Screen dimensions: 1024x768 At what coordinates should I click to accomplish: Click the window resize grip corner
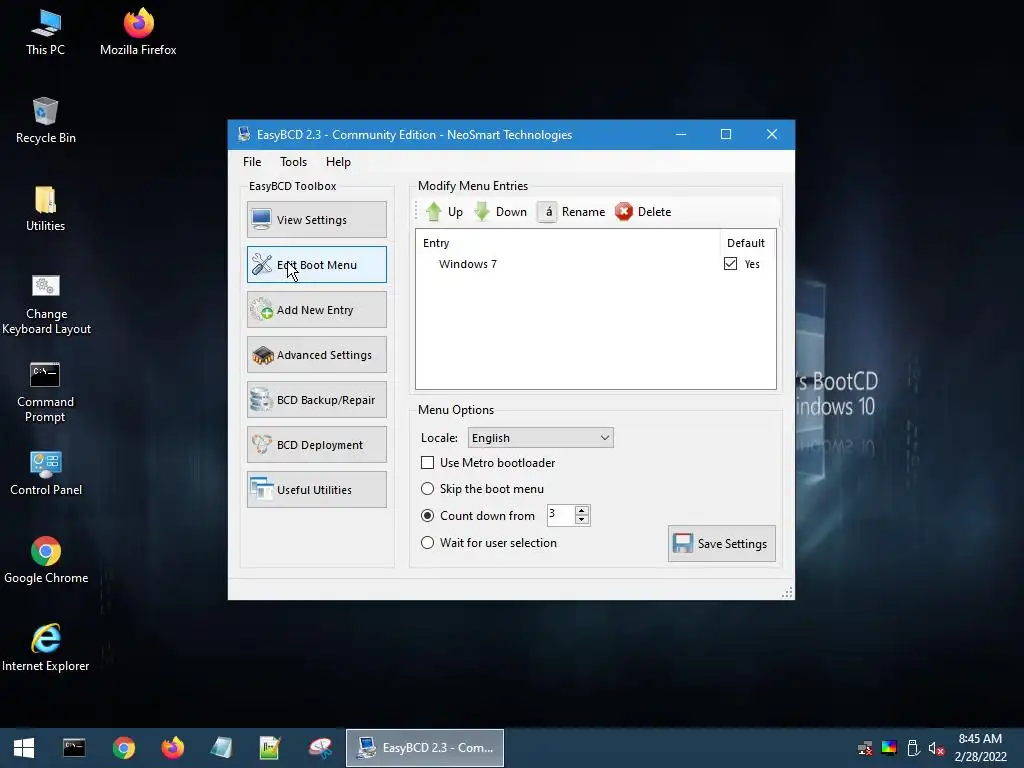click(x=788, y=592)
